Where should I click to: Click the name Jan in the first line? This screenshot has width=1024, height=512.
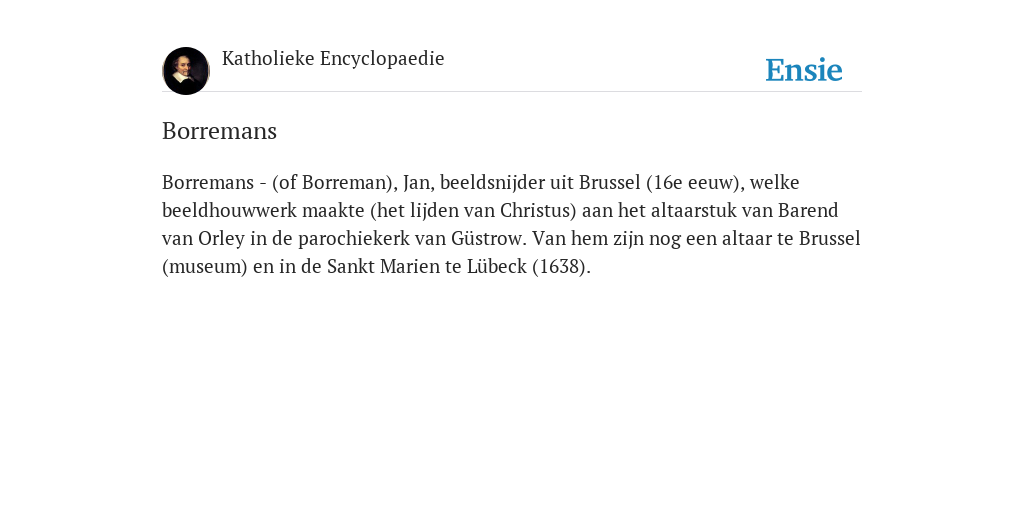coord(418,182)
